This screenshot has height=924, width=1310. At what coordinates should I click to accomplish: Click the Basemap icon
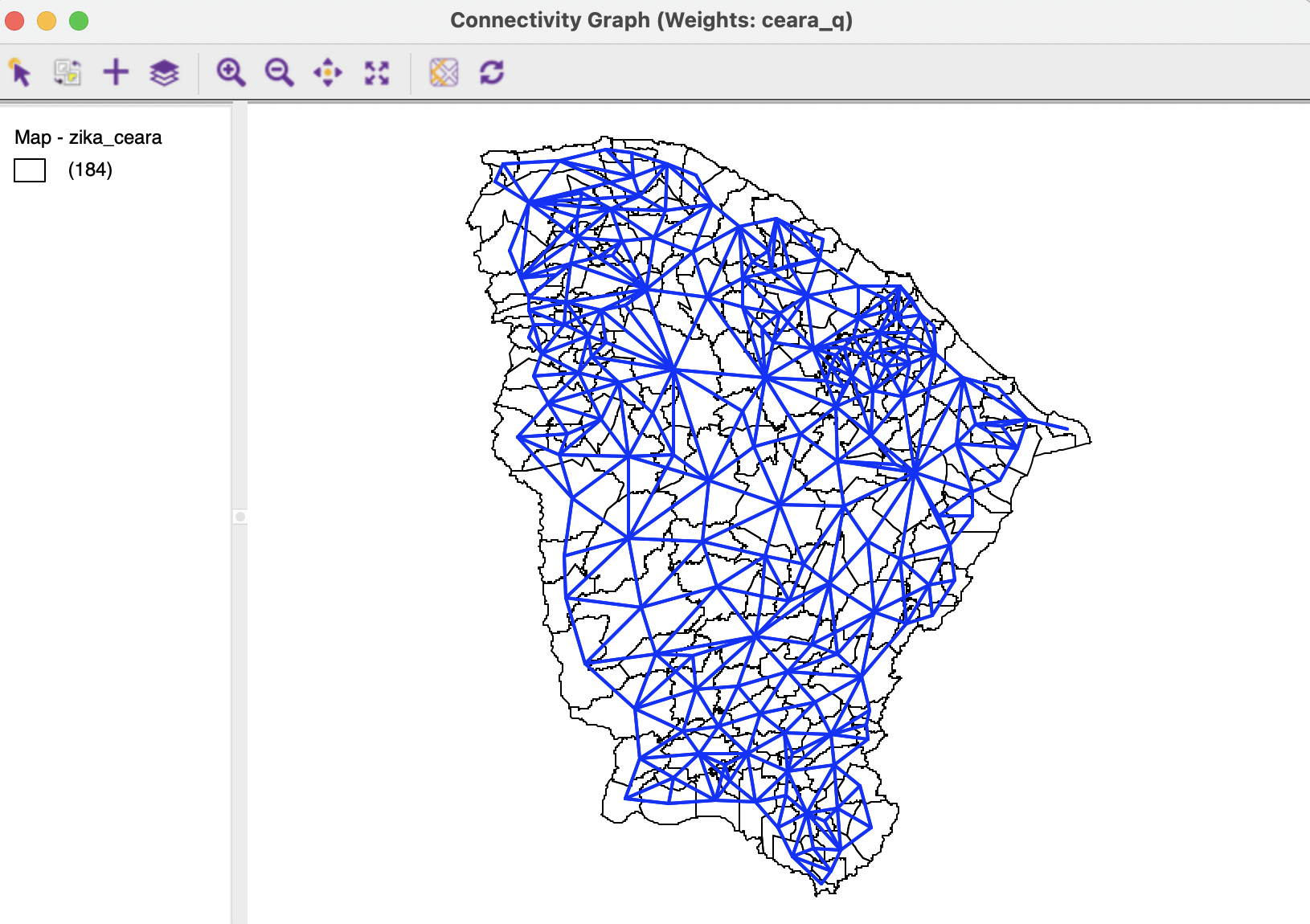(x=444, y=72)
